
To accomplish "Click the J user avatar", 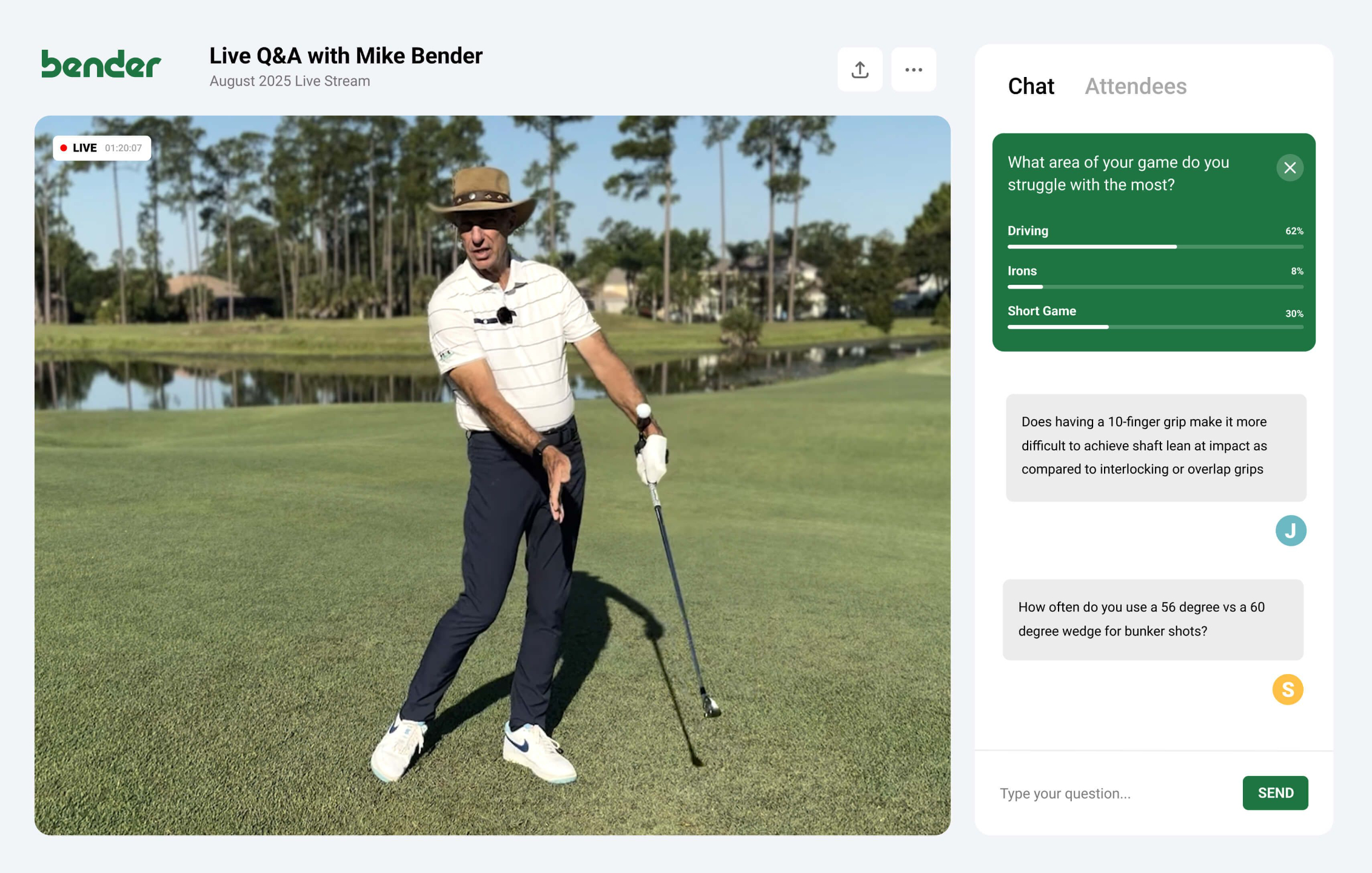I will (1290, 530).
